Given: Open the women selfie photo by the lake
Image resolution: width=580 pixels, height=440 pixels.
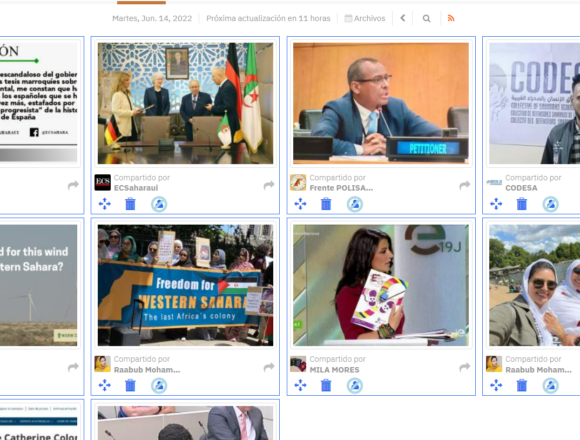Looking at the screenshot, I should pos(535,285).
